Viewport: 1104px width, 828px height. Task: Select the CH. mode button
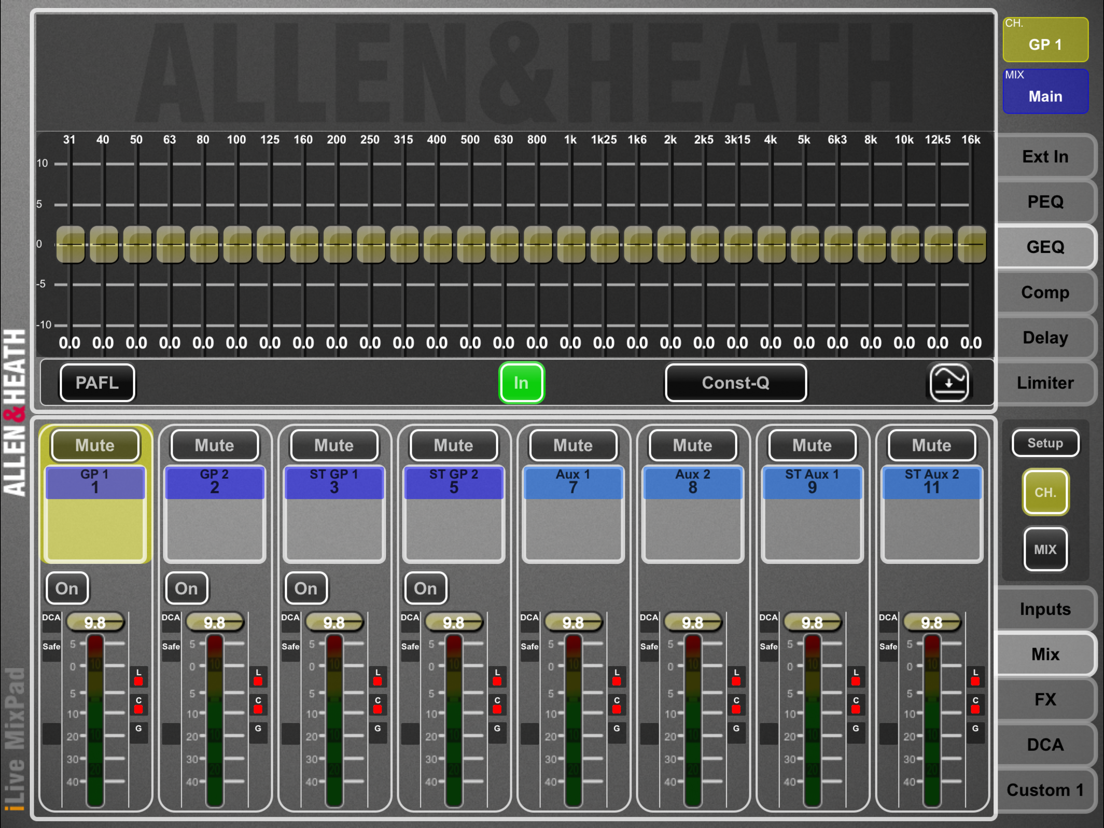tap(1046, 491)
